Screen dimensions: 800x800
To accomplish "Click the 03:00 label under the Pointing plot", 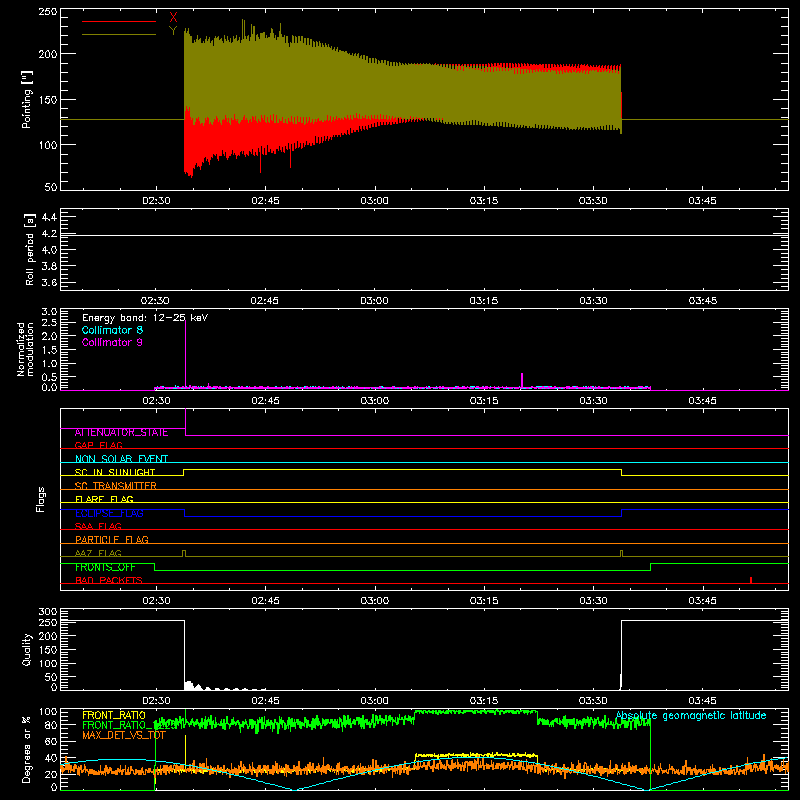I will click(x=374, y=201).
